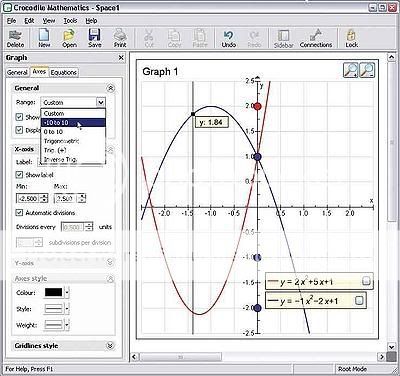This screenshot has height=376, width=400.
Task: Toggle the Display checkbox in General
Action: pyautogui.click(x=19, y=130)
